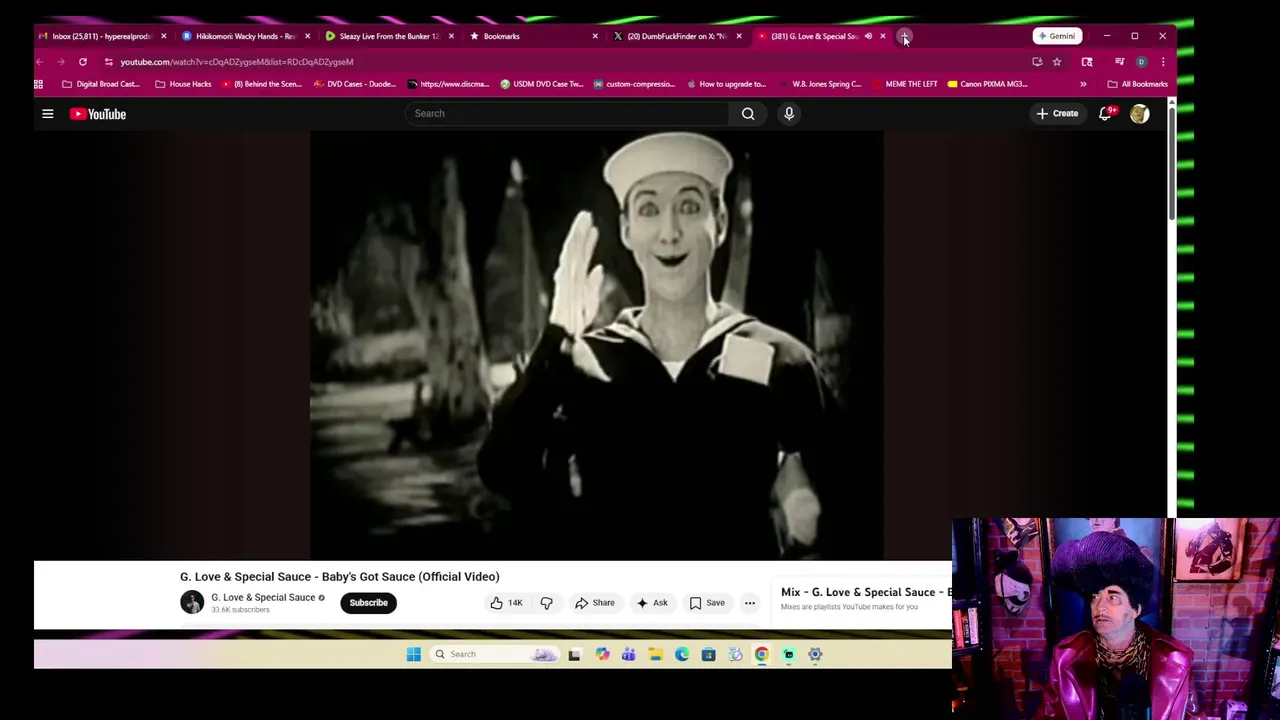The height and width of the screenshot is (720, 1280).
Task: Click the Mix - G. Love & Special Sauce heading
Action: 866,592
